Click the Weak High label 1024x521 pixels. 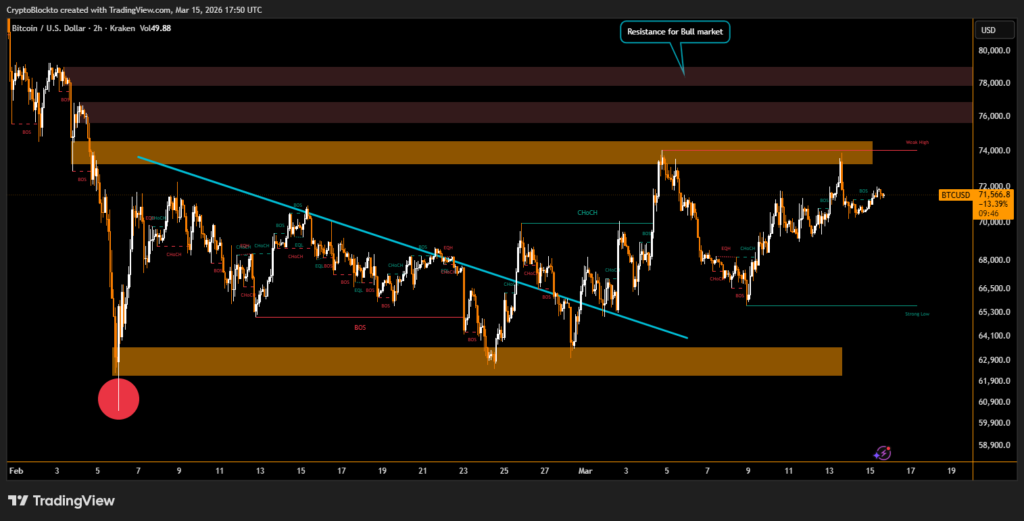[917, 143]
